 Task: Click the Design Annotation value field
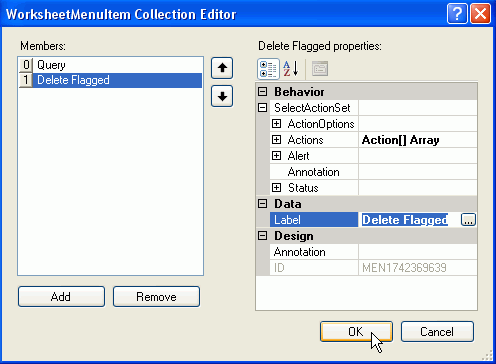point(418,252)
